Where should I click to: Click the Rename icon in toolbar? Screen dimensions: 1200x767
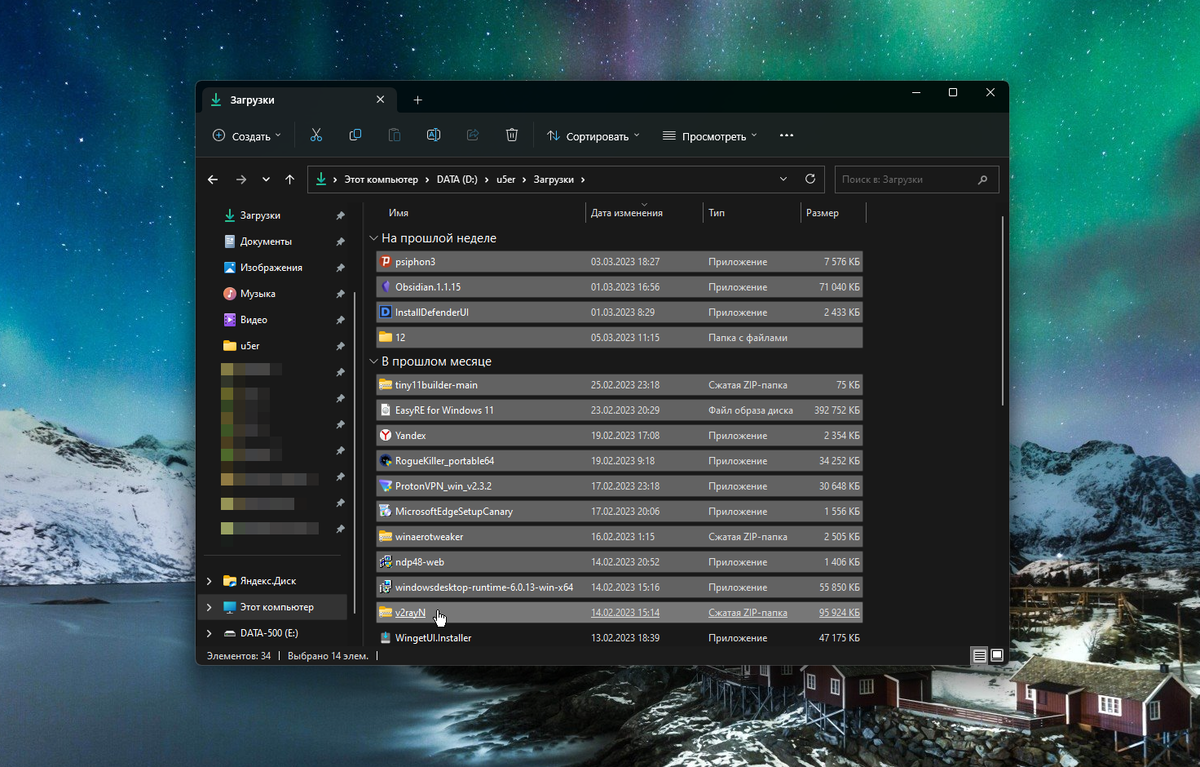click(x=433, y=135)
